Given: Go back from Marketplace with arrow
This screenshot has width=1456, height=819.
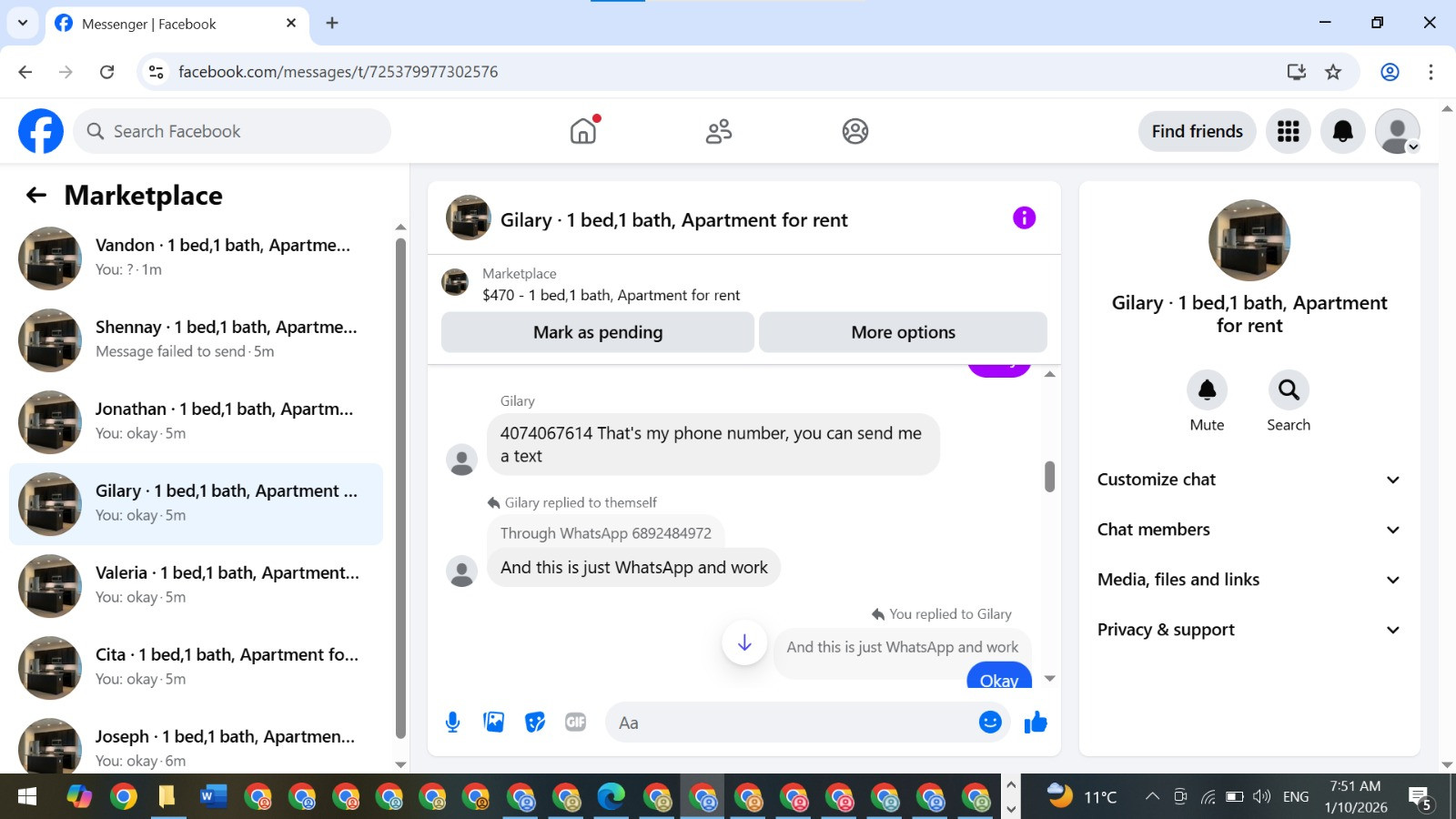Looking at the screenshot, I should click(36, 195).
